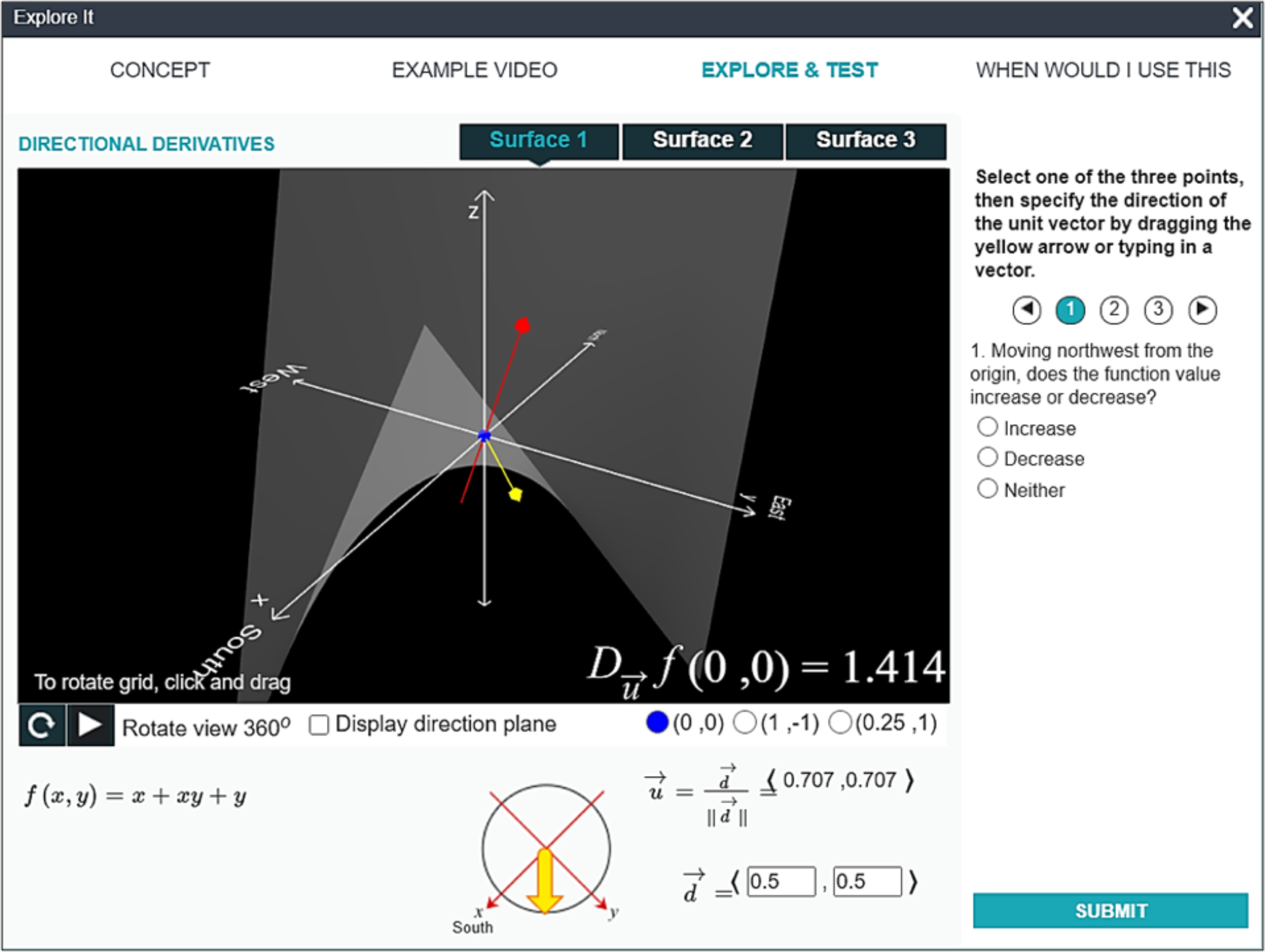Screen dimensions: 1265x952
Task: Select question 1 circle indicator
Action: (x=1070, y=310)
